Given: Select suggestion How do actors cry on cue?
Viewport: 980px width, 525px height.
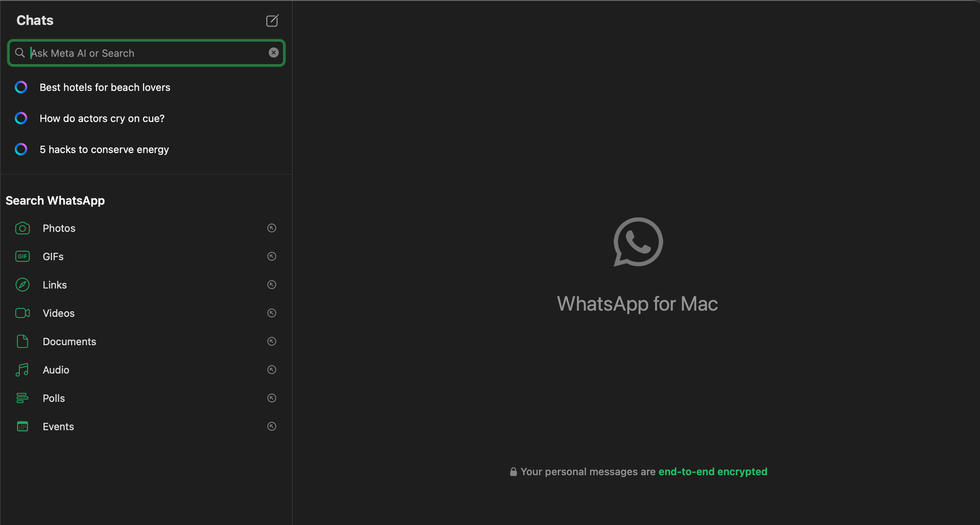Looking at the screenshot, I should pyautogui.click(x=102, y=118).
